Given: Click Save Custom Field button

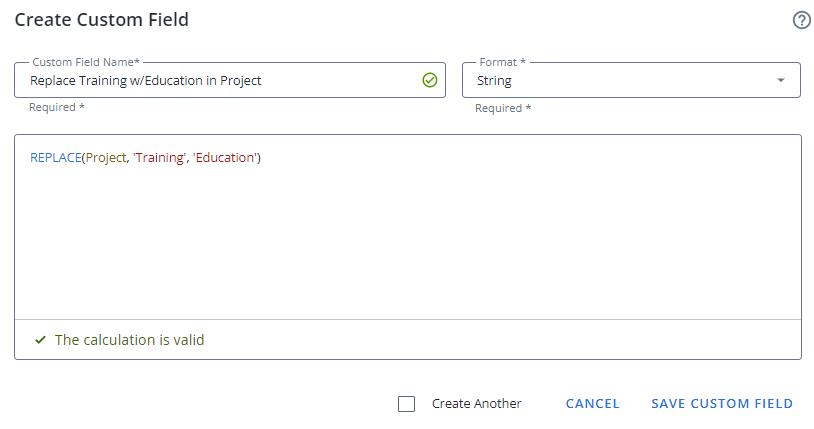Looking at the screenshot, I should pos(721,404).
